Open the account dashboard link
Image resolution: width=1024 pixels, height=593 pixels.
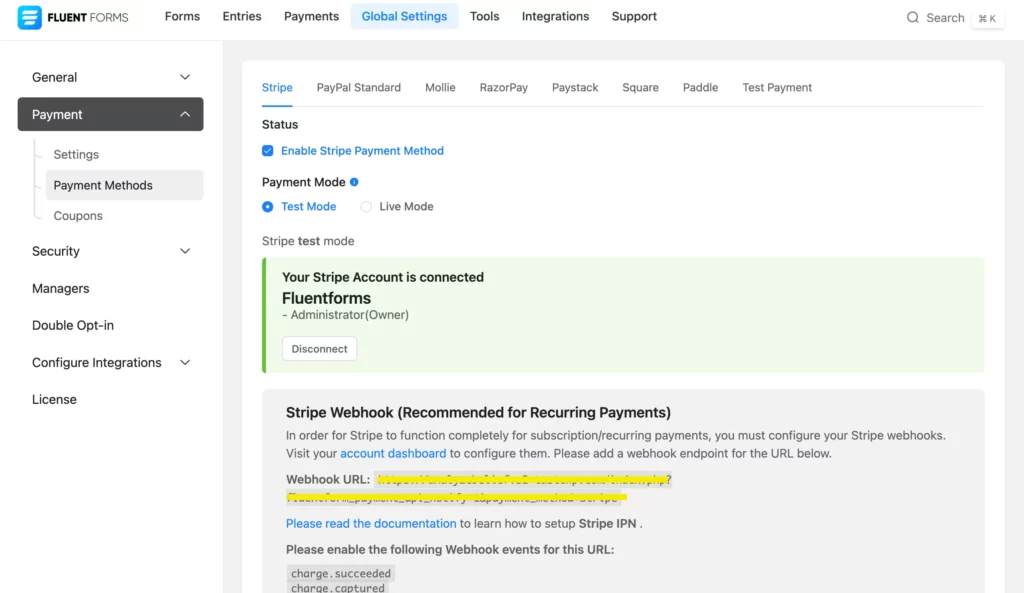(x=393, y=453)
